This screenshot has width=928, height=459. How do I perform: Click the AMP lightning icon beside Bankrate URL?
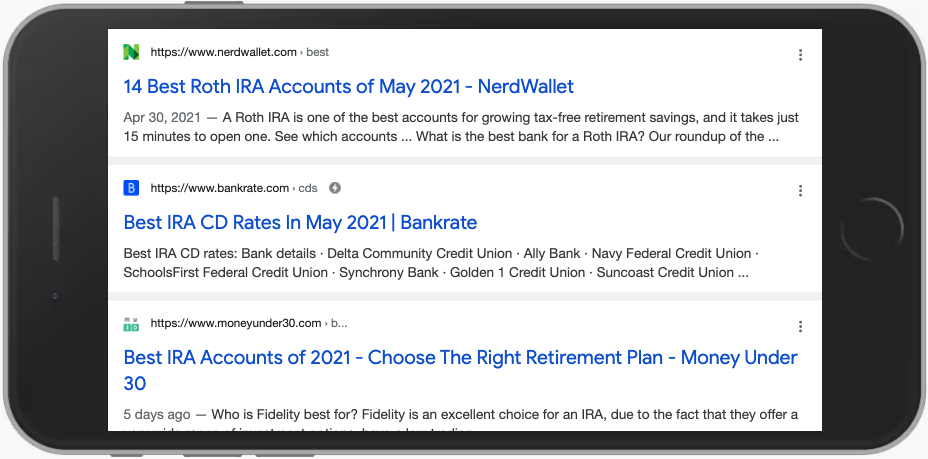[335, 188]
